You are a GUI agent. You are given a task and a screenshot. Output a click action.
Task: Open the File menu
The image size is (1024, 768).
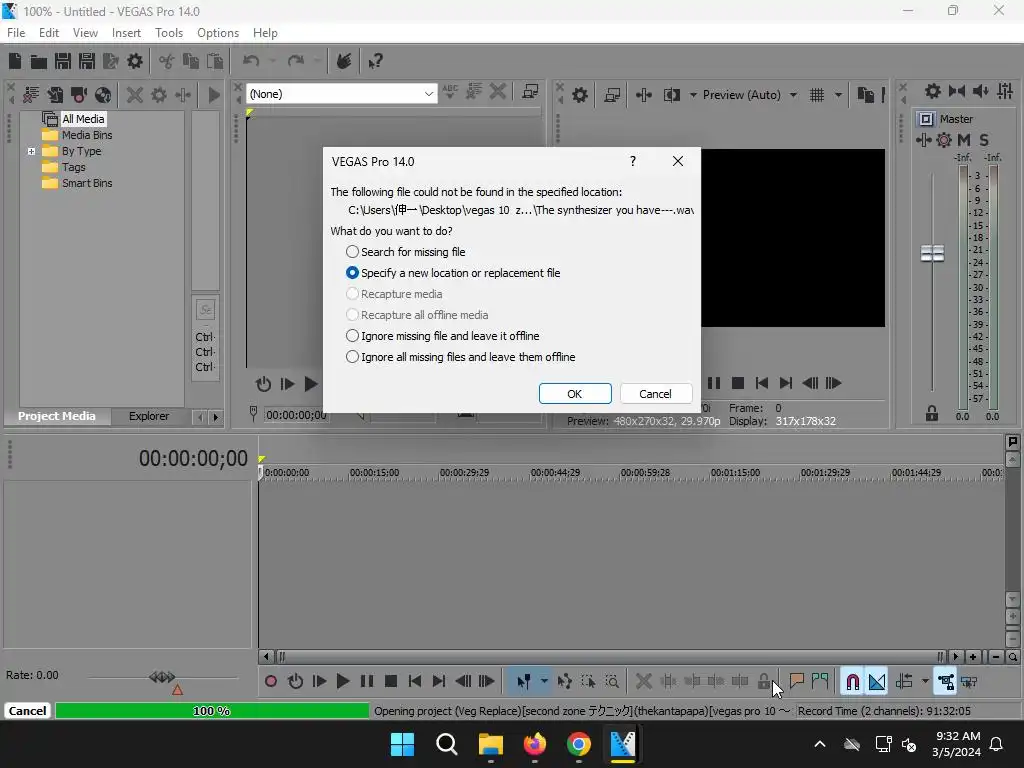click(16, 33)
